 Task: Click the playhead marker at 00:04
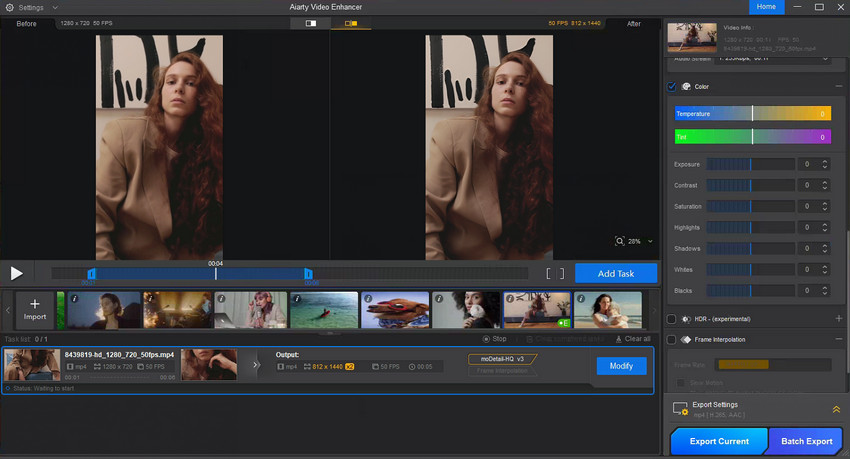pos(216,273)
